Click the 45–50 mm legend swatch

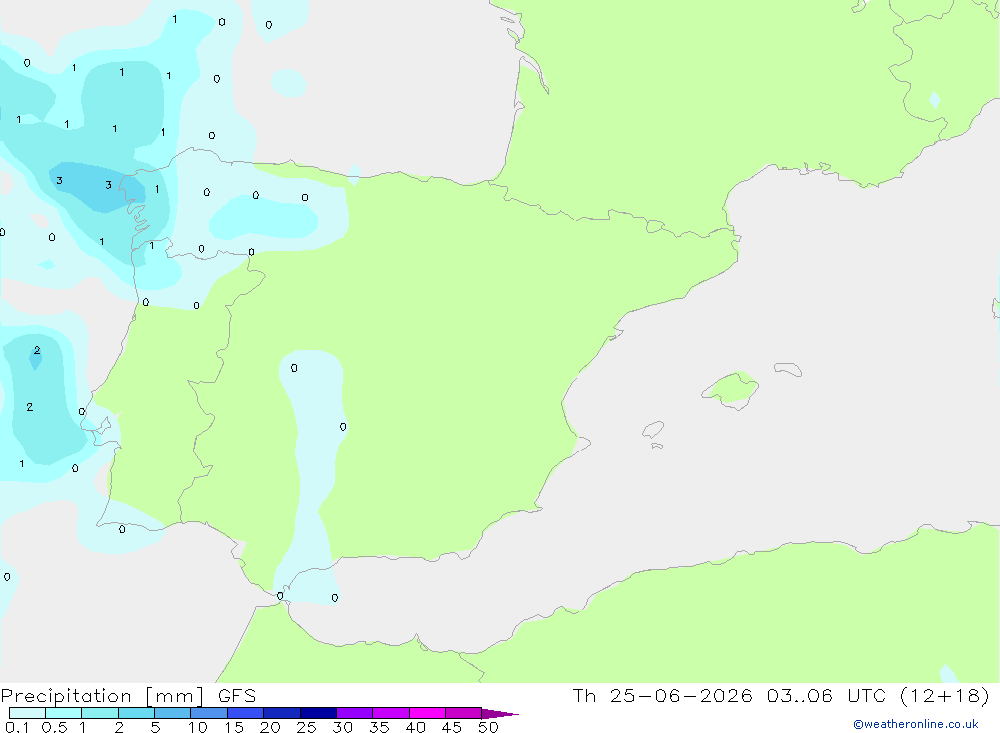(x=464, y=713)
